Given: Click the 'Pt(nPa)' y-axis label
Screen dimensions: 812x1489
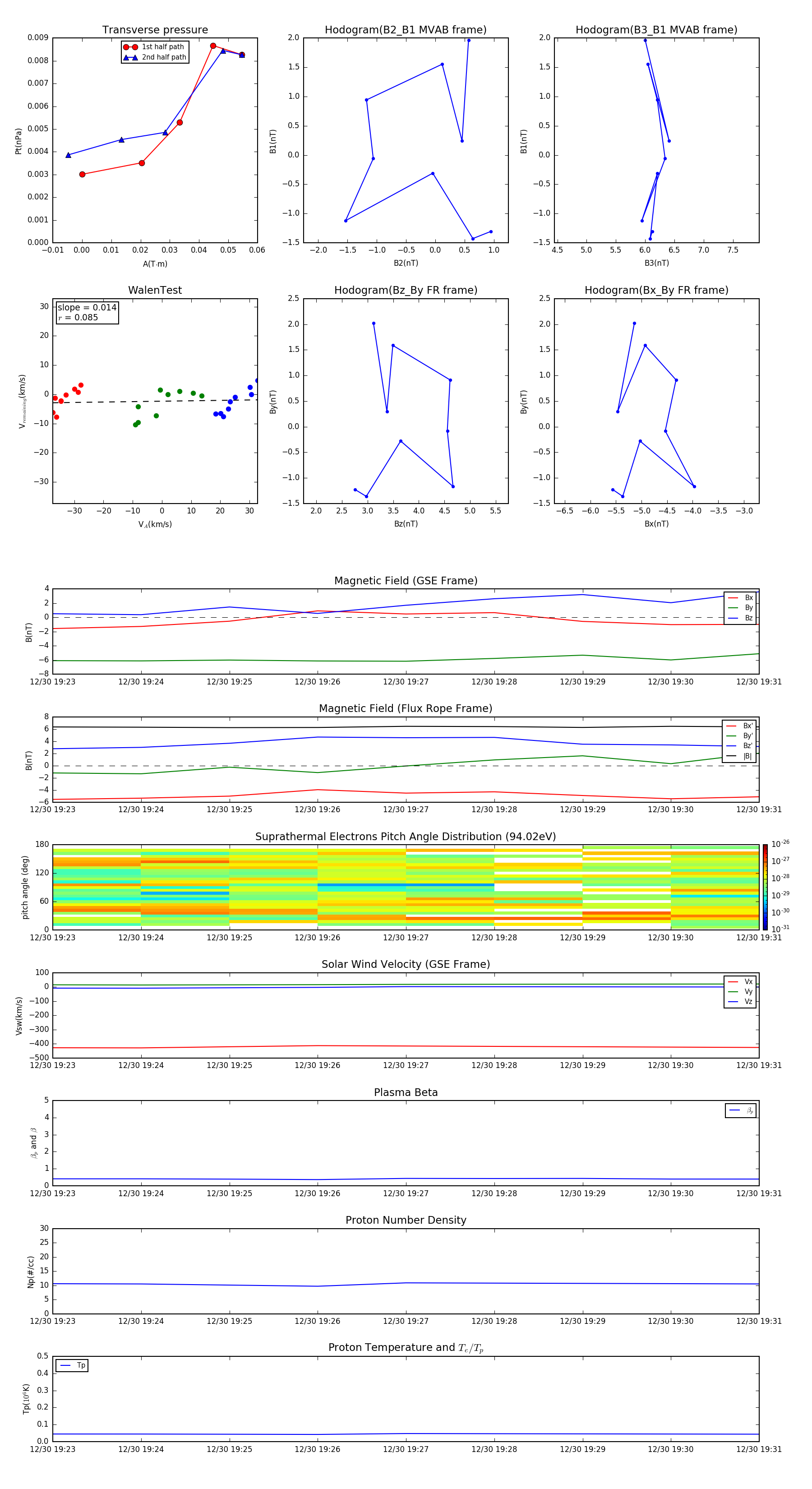Looking at the screenshot, I should click(x=18, y=140).
